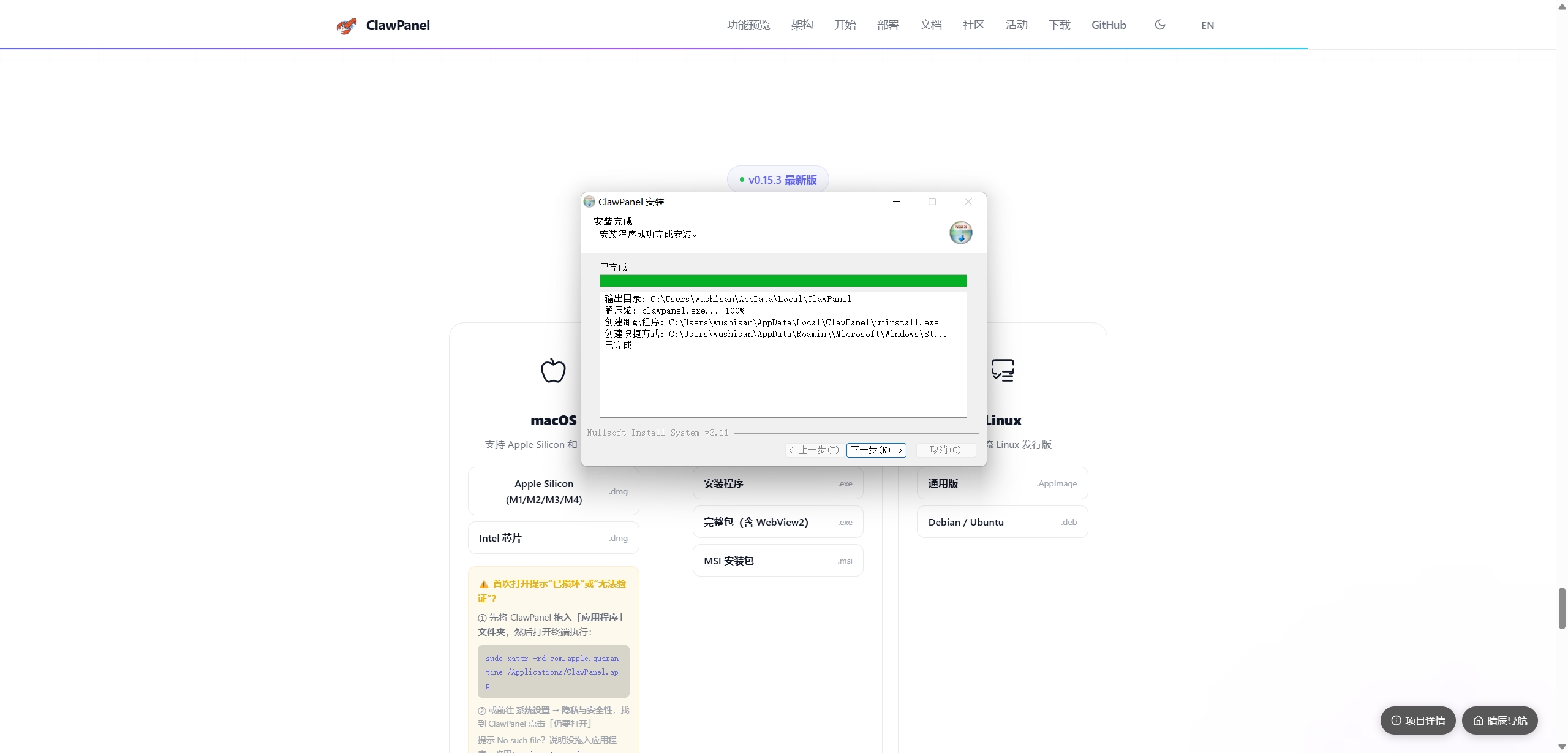
Task: Open the 文档 nav item
Action: 930,25
